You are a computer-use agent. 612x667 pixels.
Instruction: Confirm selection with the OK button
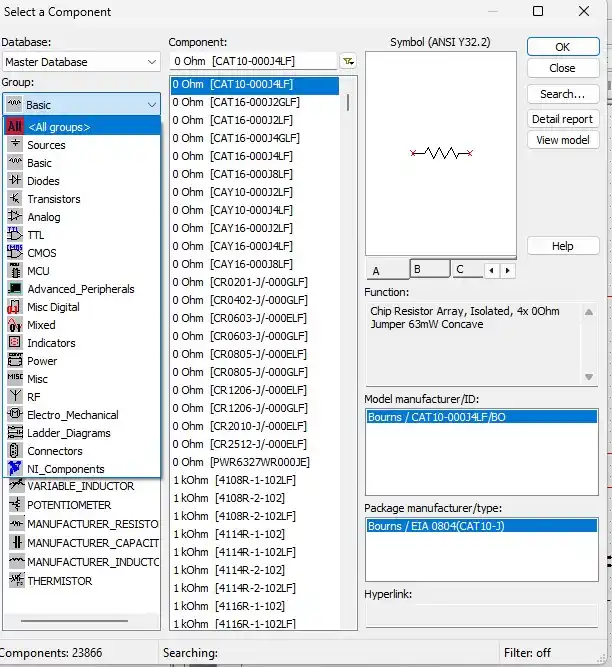click(x=563, y=47)
